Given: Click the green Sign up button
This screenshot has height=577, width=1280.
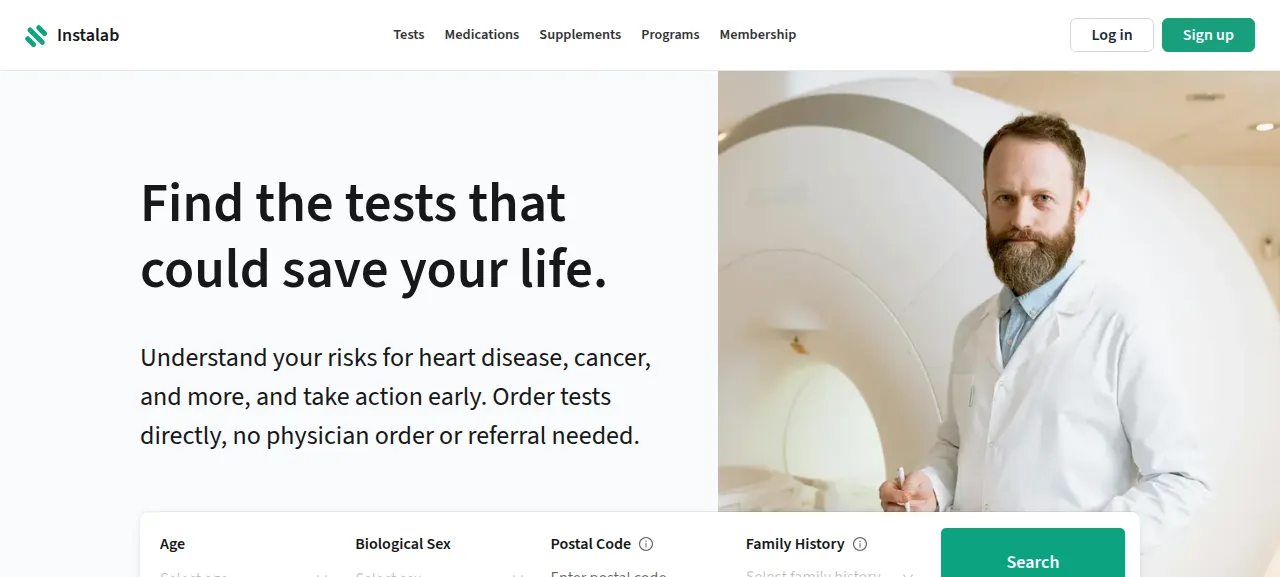Looking at the screenshot, I should (x=1208, y=35).
